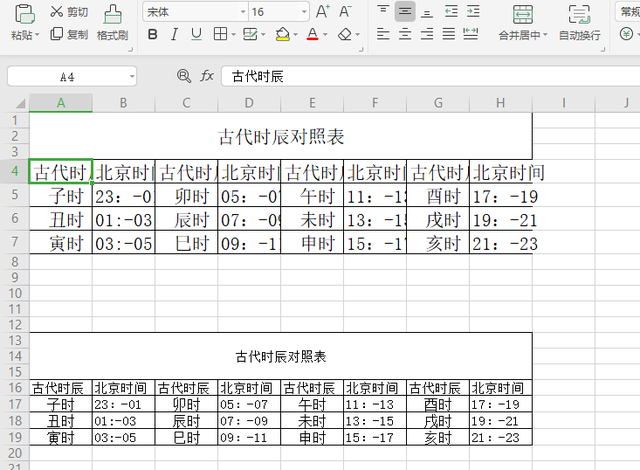640x470 pixels.
Task: Open the draw border dropdown arrow
Action: click(263, 35)
